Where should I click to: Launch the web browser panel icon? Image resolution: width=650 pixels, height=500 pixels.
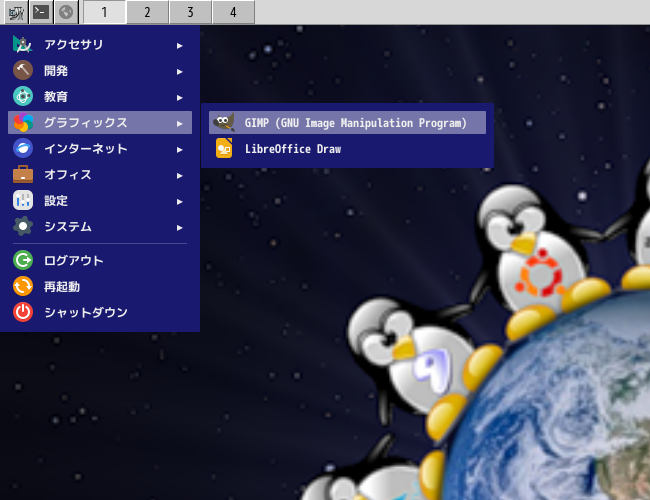66,12
